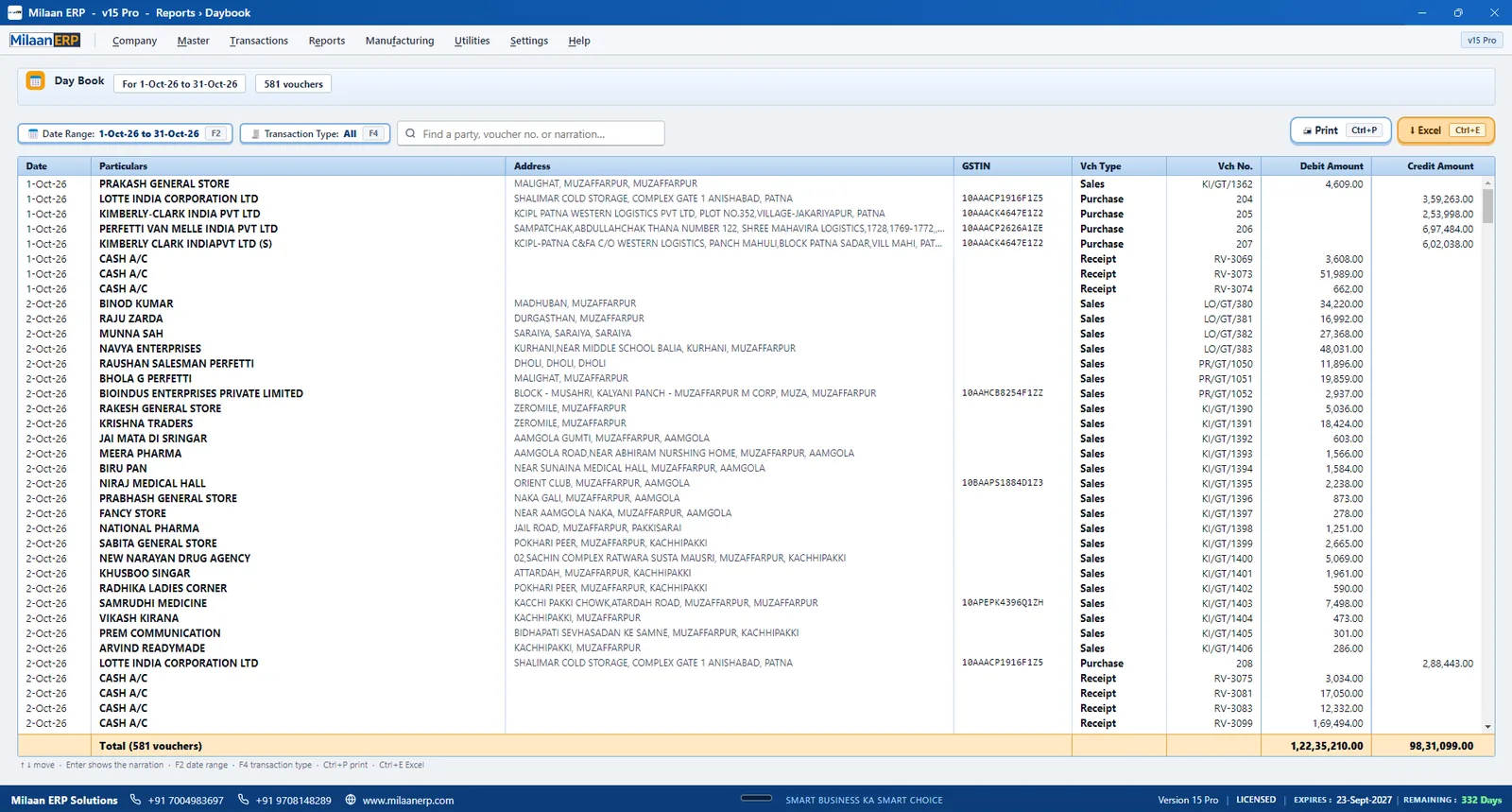Click the scrollbar up arrow of the table
The width and height of the screenshot is (1512, 812).
pyautogui.click(x=1488, y=183)
